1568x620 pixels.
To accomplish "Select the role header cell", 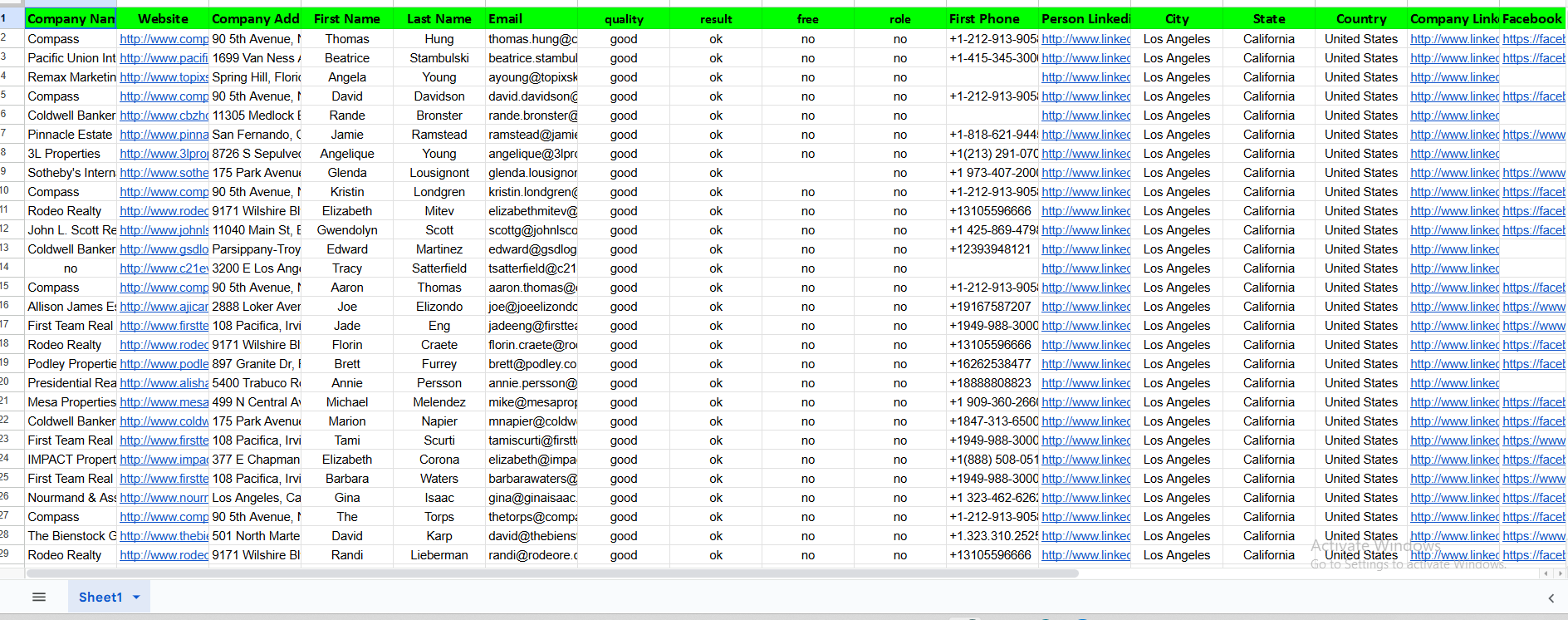I will point(900,18).
